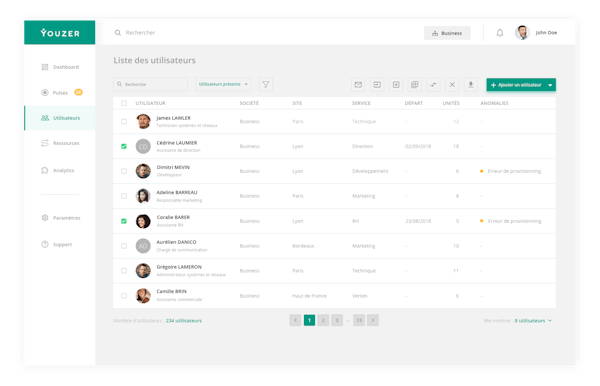Viewport: 600px width, 386px height.
Task: Open Paramètres settings
Action: [x=60, y=218]
